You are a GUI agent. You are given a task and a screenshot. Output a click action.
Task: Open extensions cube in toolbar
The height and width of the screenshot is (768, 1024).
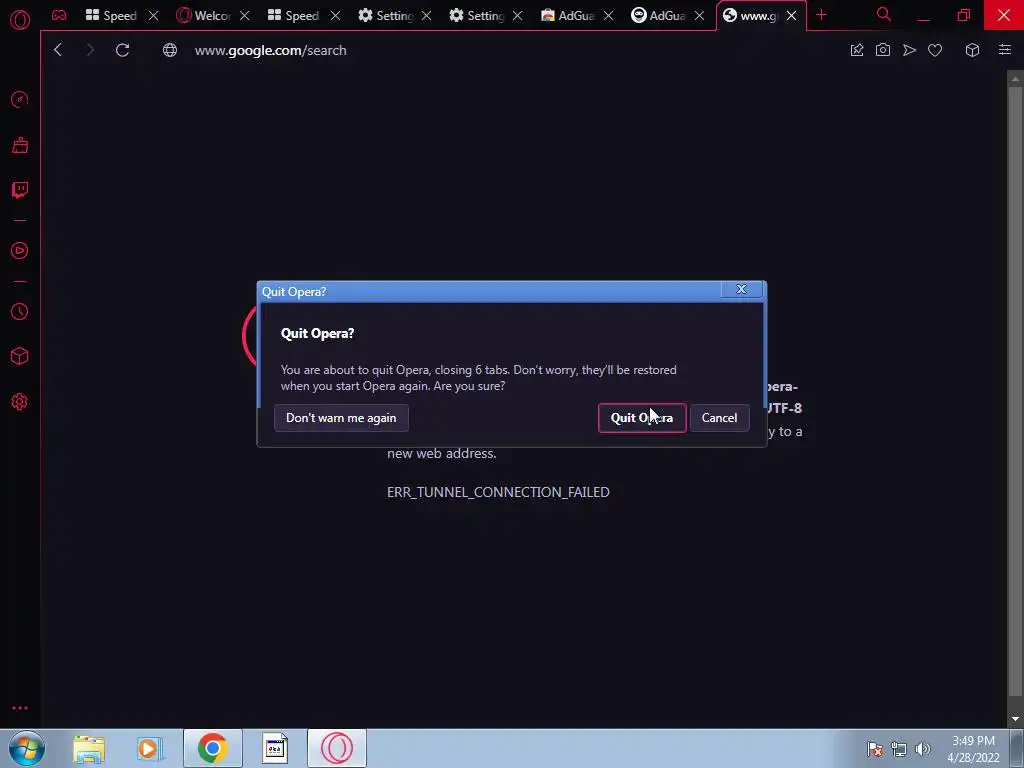point(972,50)
